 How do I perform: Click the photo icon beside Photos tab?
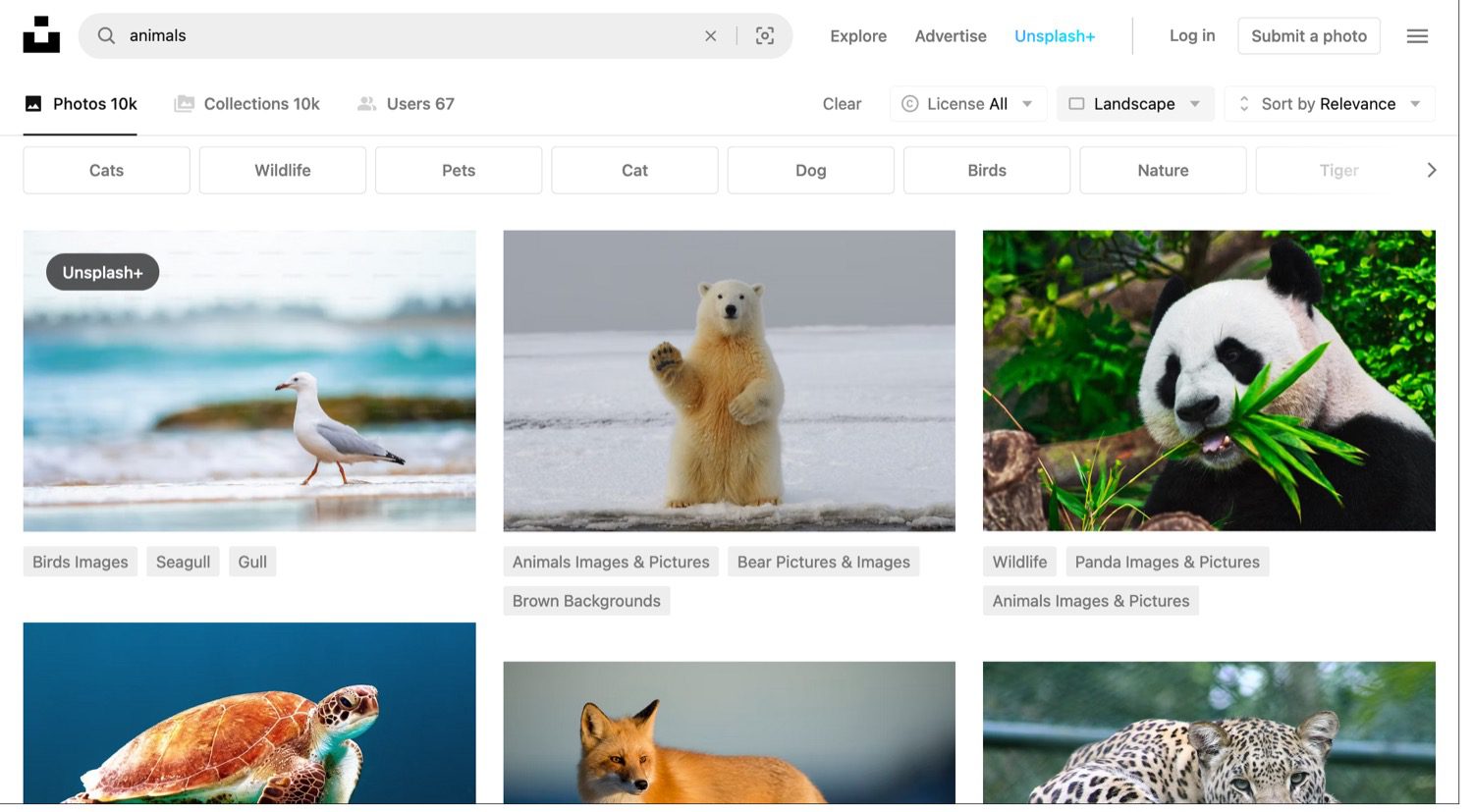[x=33, y=103]
